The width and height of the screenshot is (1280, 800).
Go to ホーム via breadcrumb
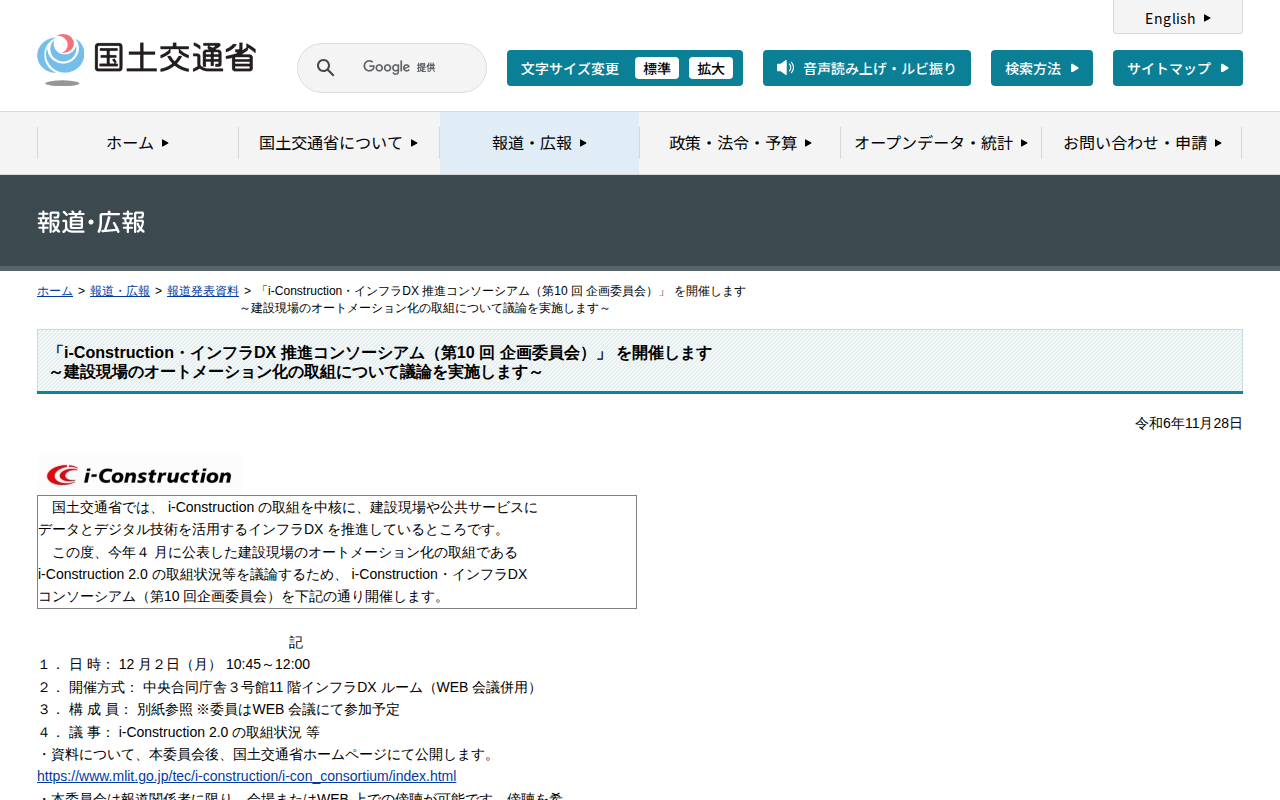coord(55,291)
